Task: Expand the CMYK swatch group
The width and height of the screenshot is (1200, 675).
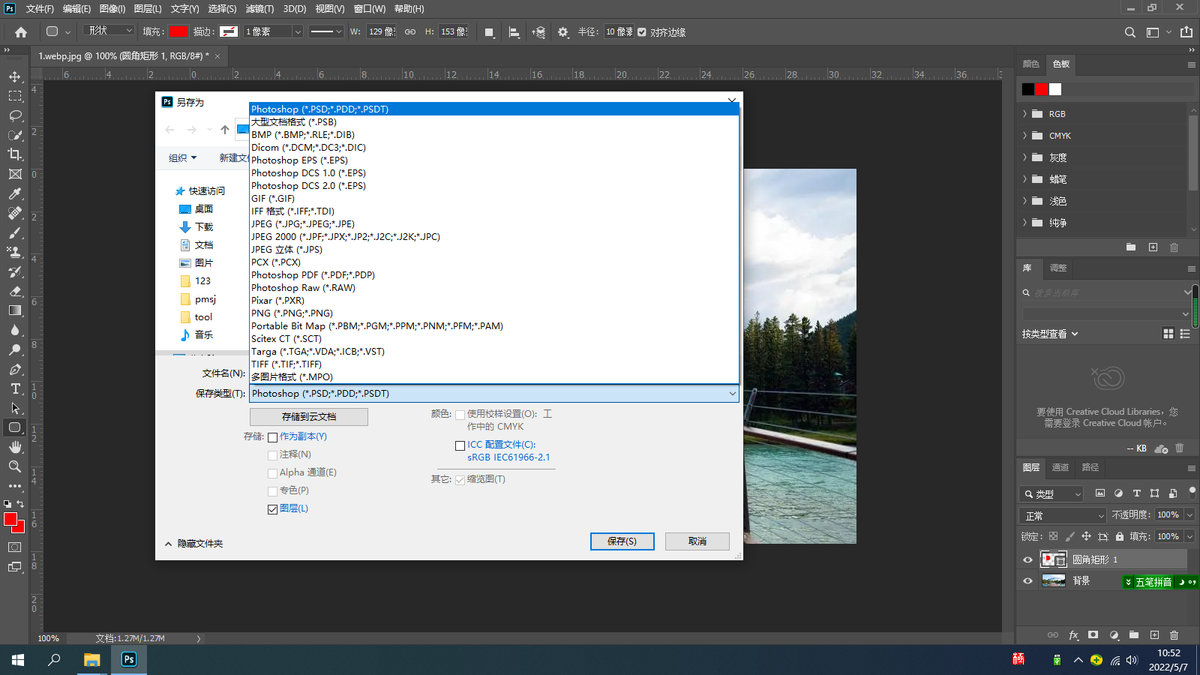Action: (1026, 136)
